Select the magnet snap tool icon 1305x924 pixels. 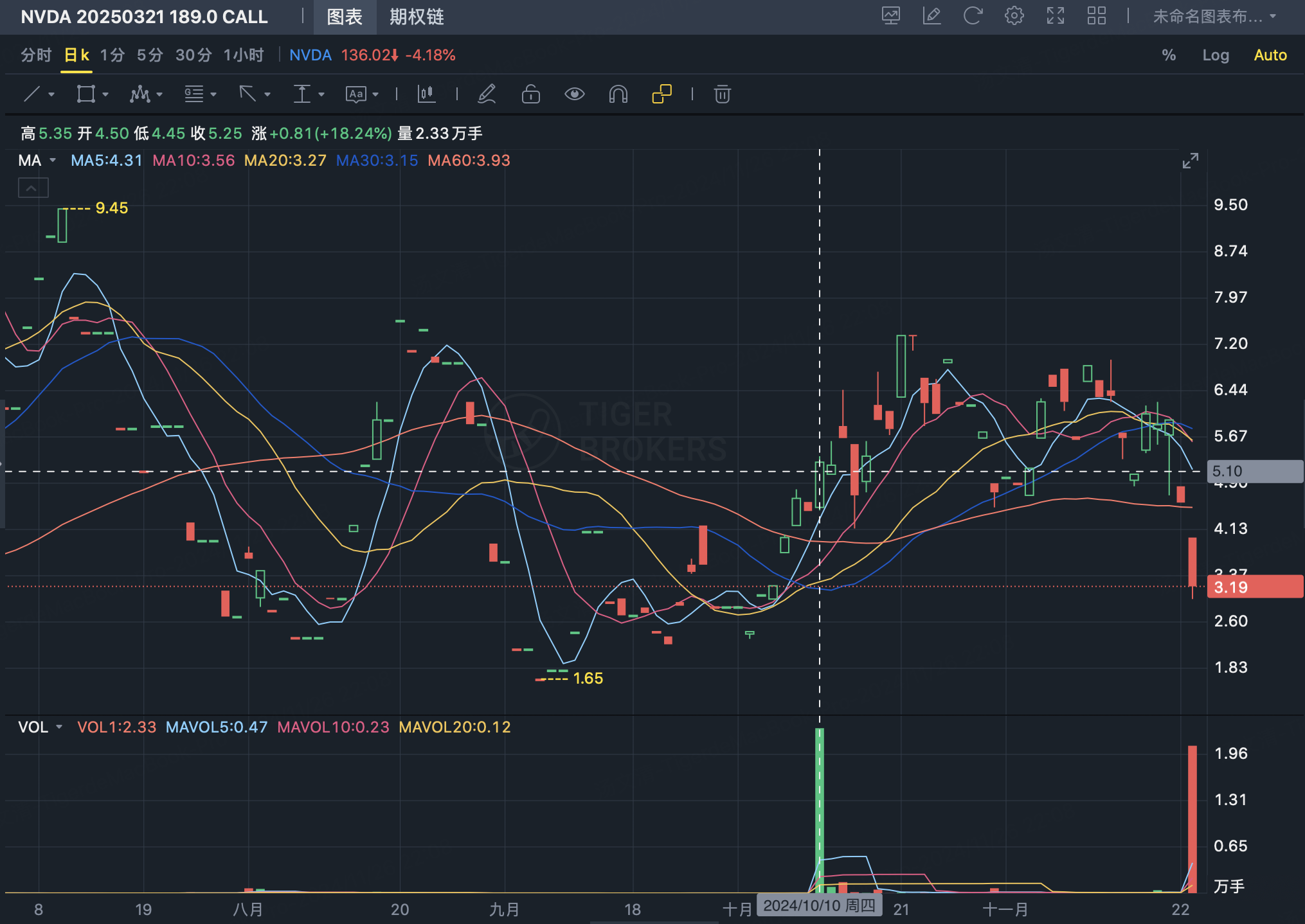618,94
